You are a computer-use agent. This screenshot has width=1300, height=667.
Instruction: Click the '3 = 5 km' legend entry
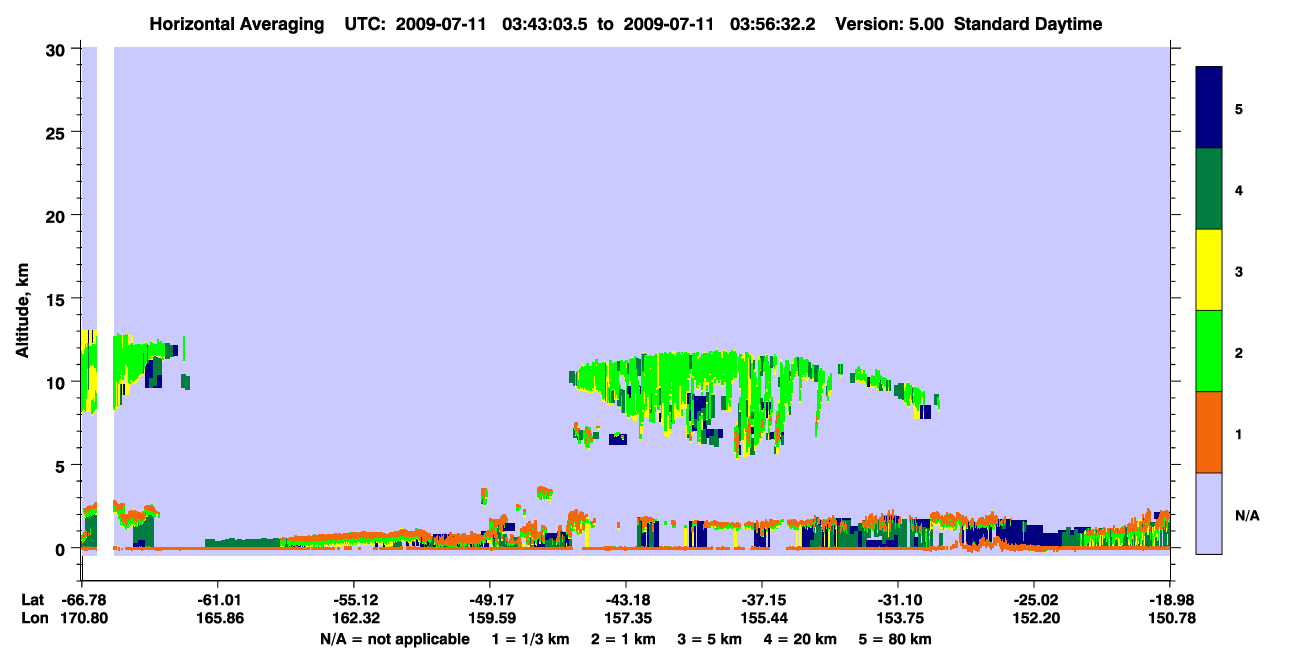710,639
